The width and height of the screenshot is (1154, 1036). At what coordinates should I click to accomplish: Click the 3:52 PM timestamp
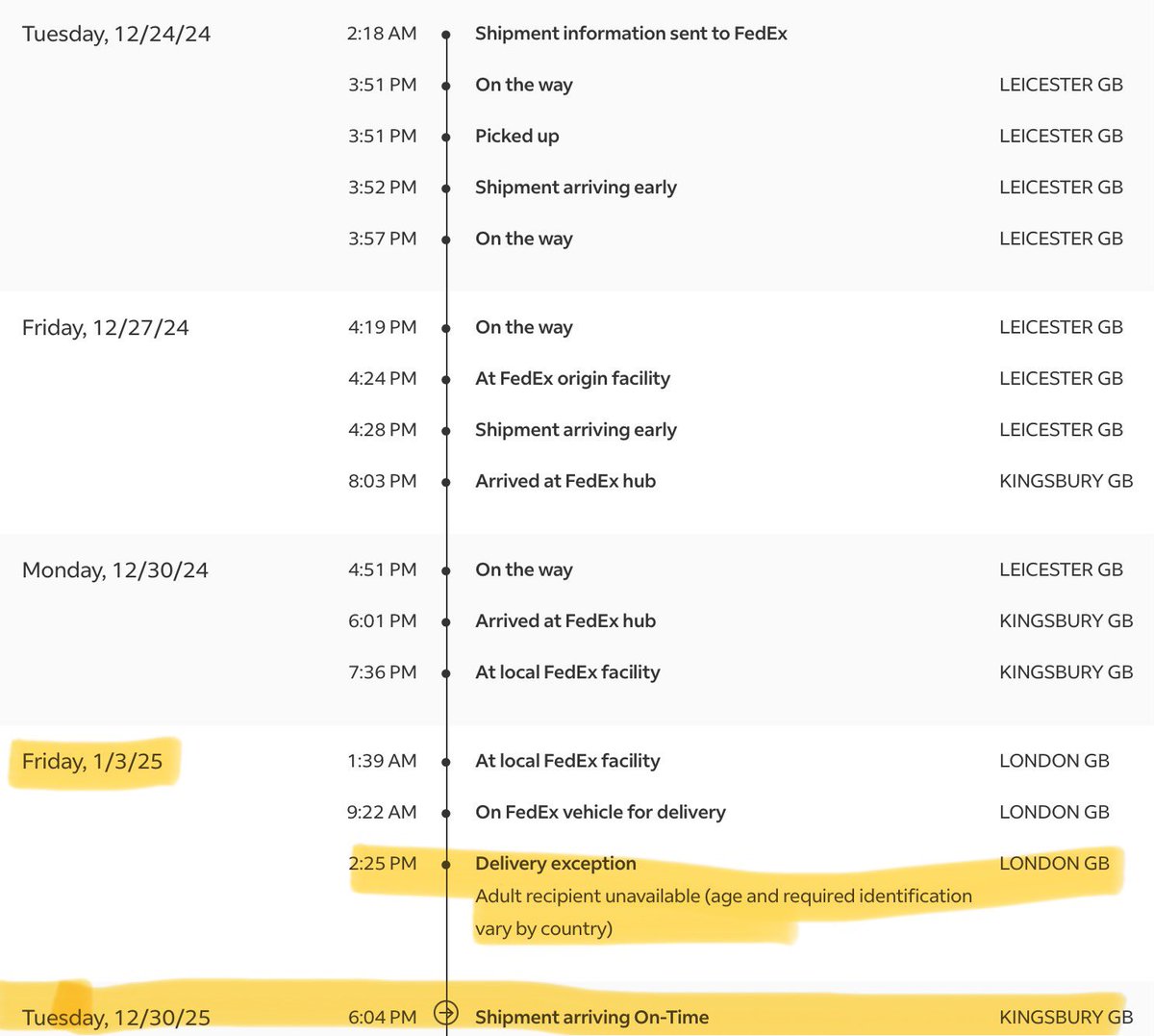tap(383, 188)
